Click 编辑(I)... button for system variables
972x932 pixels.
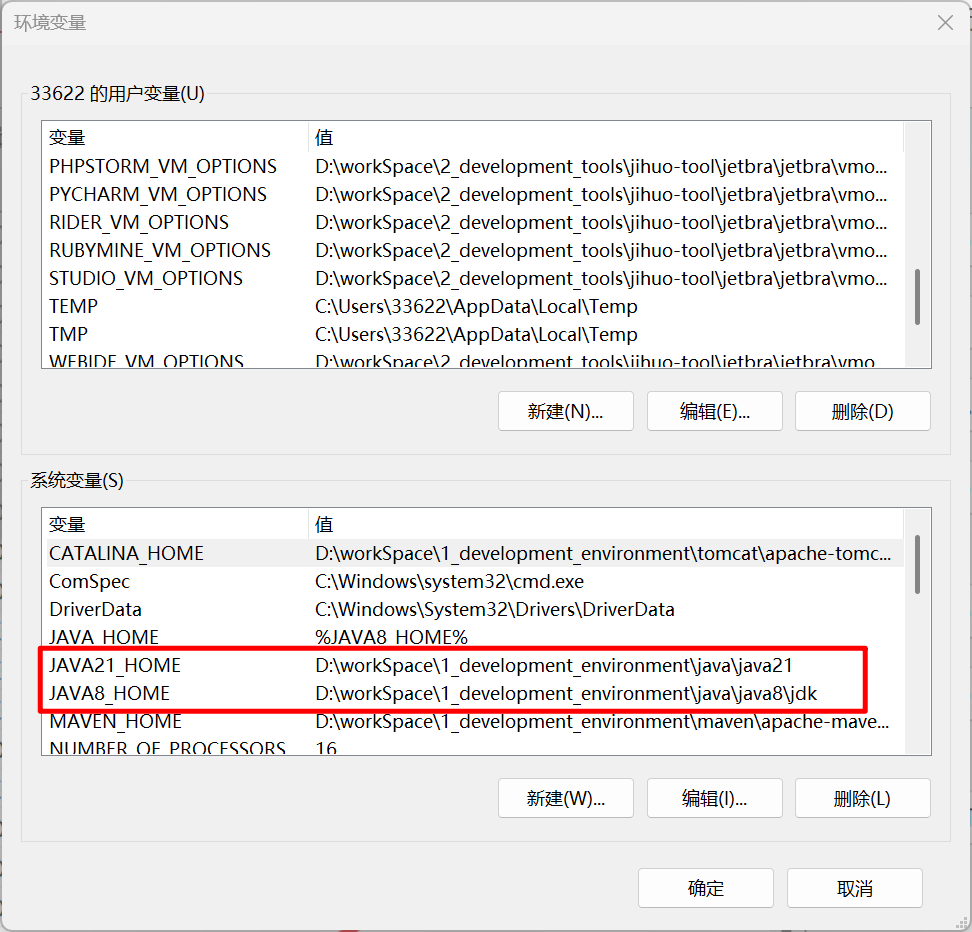tap(714, 798)
